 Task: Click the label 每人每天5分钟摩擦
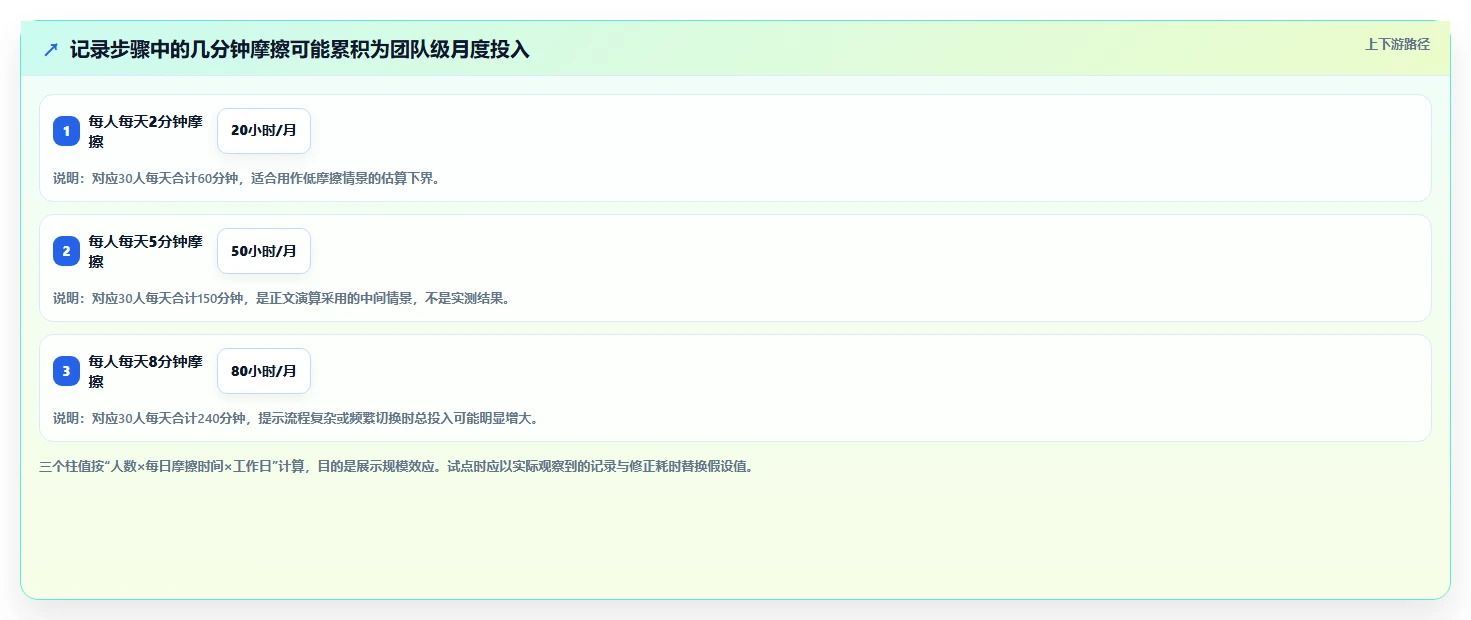click(x=146, y=251)
